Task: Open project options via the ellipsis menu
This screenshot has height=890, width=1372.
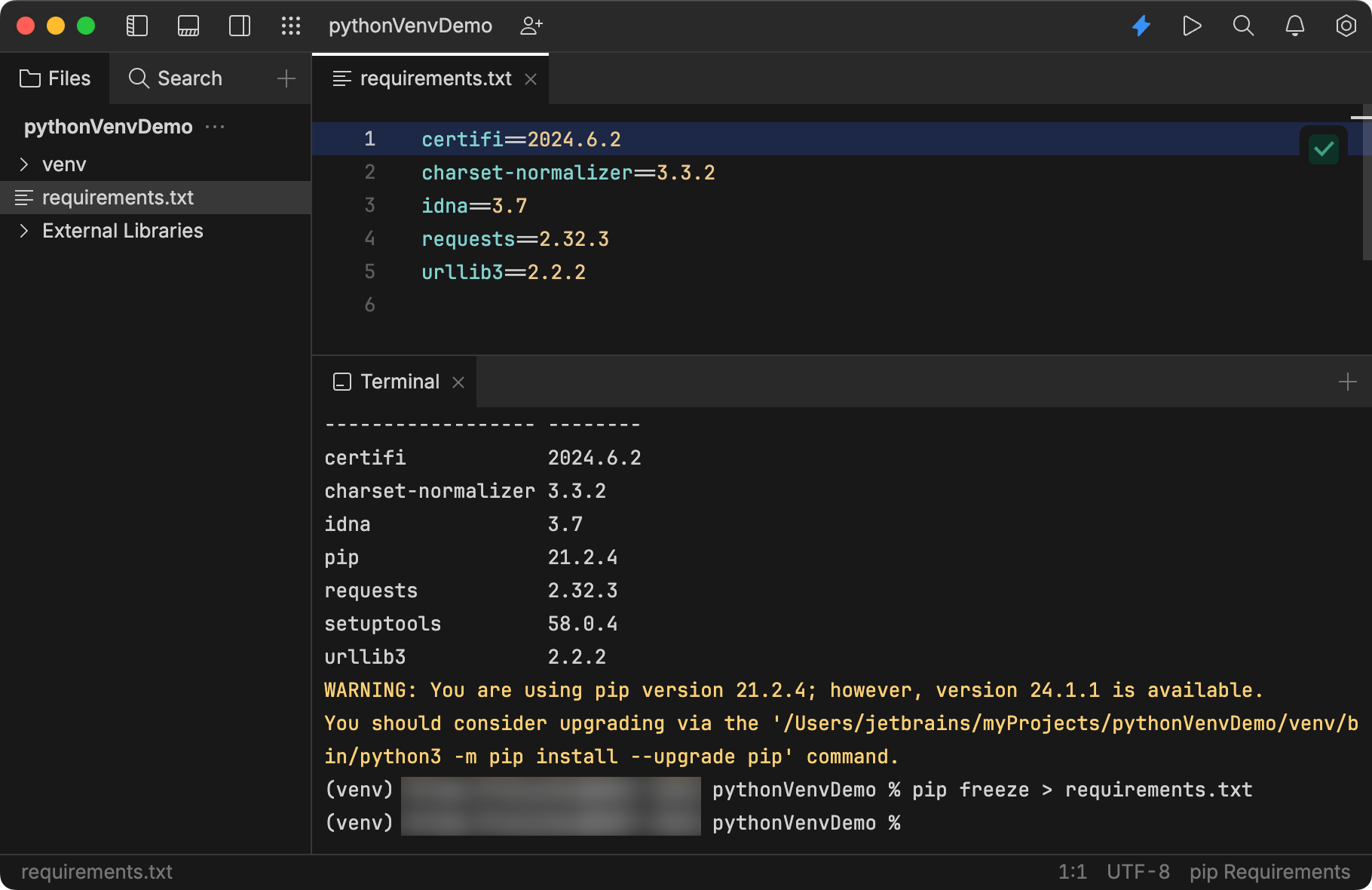Action: 215,127
